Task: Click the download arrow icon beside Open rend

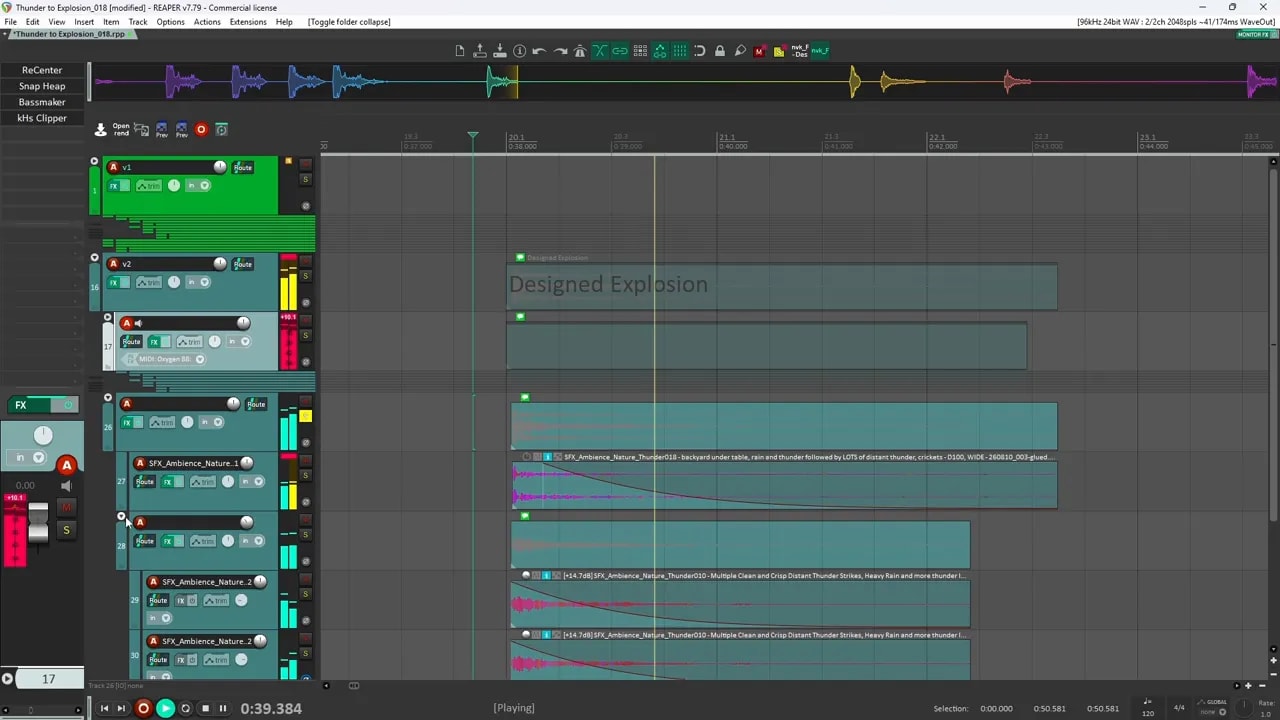Action: pyautogui.click(x=101, y=130)
